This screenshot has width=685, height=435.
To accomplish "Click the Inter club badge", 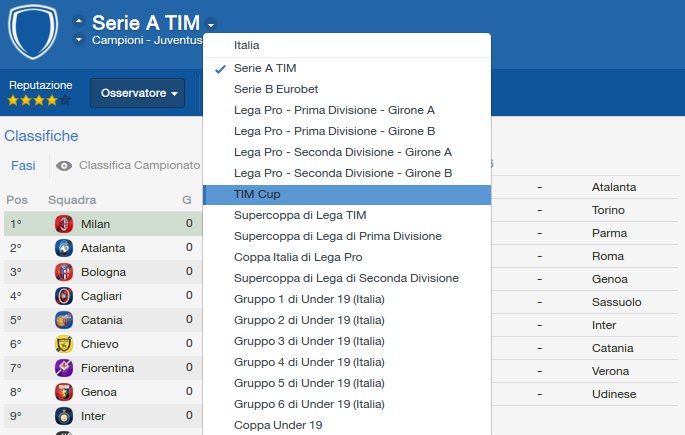I will tap(64, 416).
